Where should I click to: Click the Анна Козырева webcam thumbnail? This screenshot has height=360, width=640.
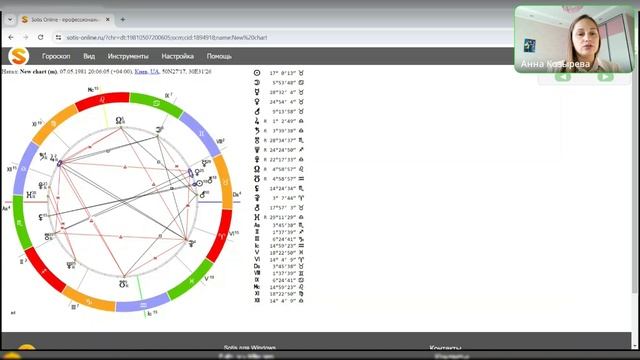pyautogui.click(x=574, y=39)
